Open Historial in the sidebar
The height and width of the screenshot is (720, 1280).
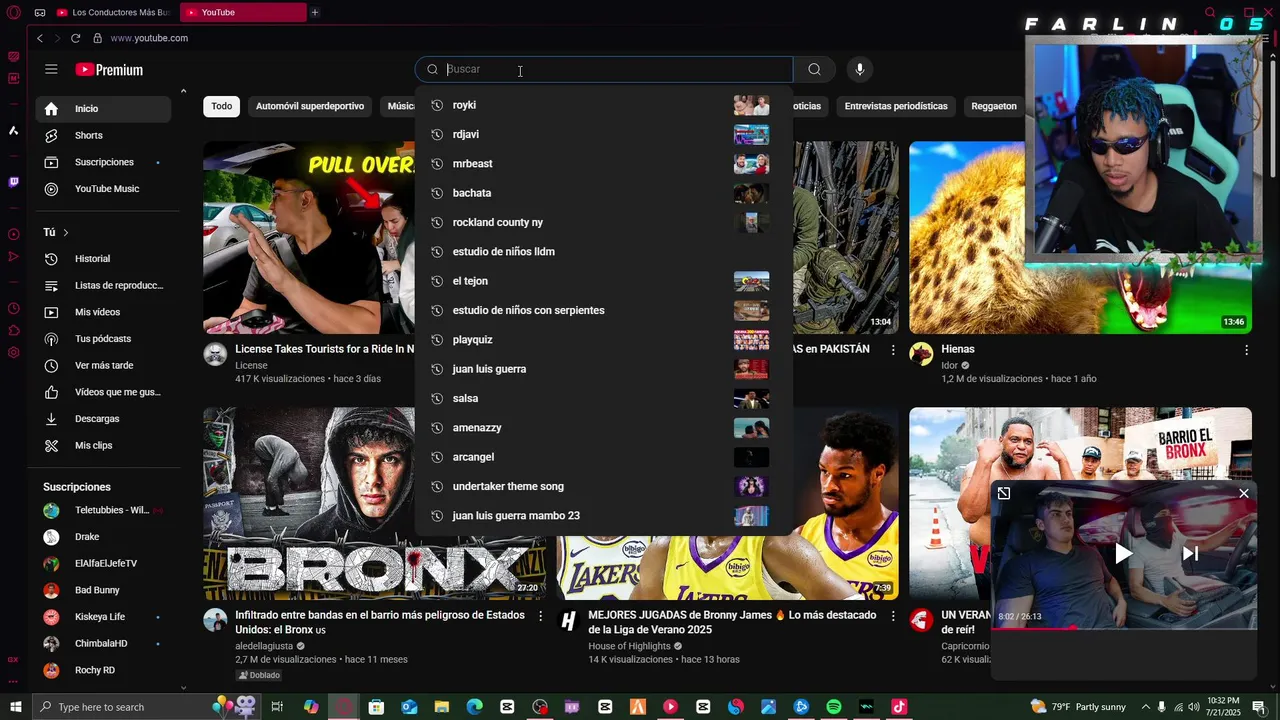(x=103, y=259)
